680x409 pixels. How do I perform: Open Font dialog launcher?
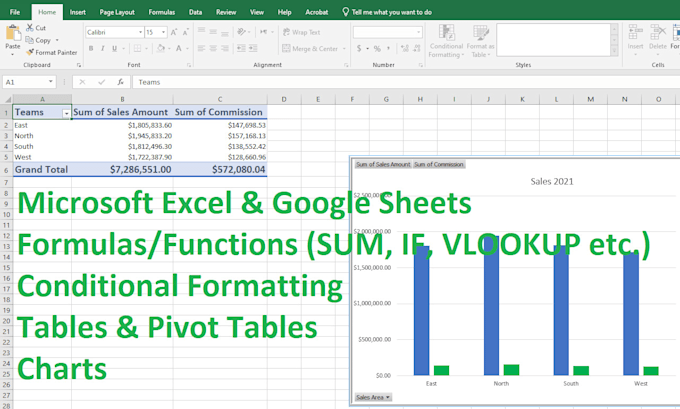pos(189,65)
